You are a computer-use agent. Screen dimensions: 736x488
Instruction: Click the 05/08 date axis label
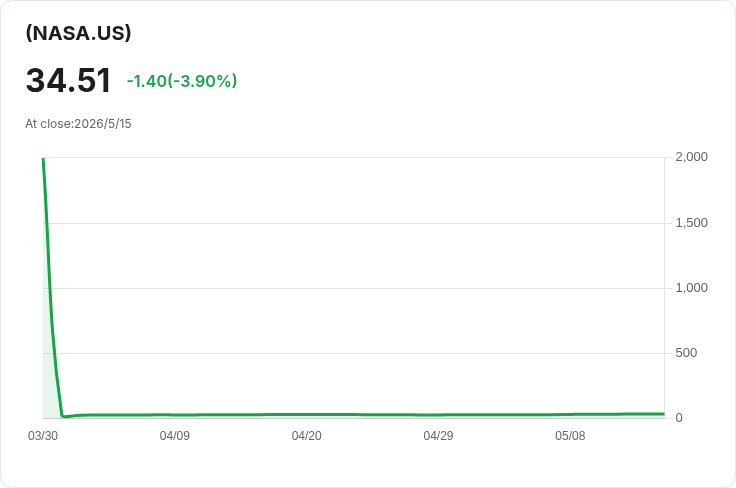(570, 436)
